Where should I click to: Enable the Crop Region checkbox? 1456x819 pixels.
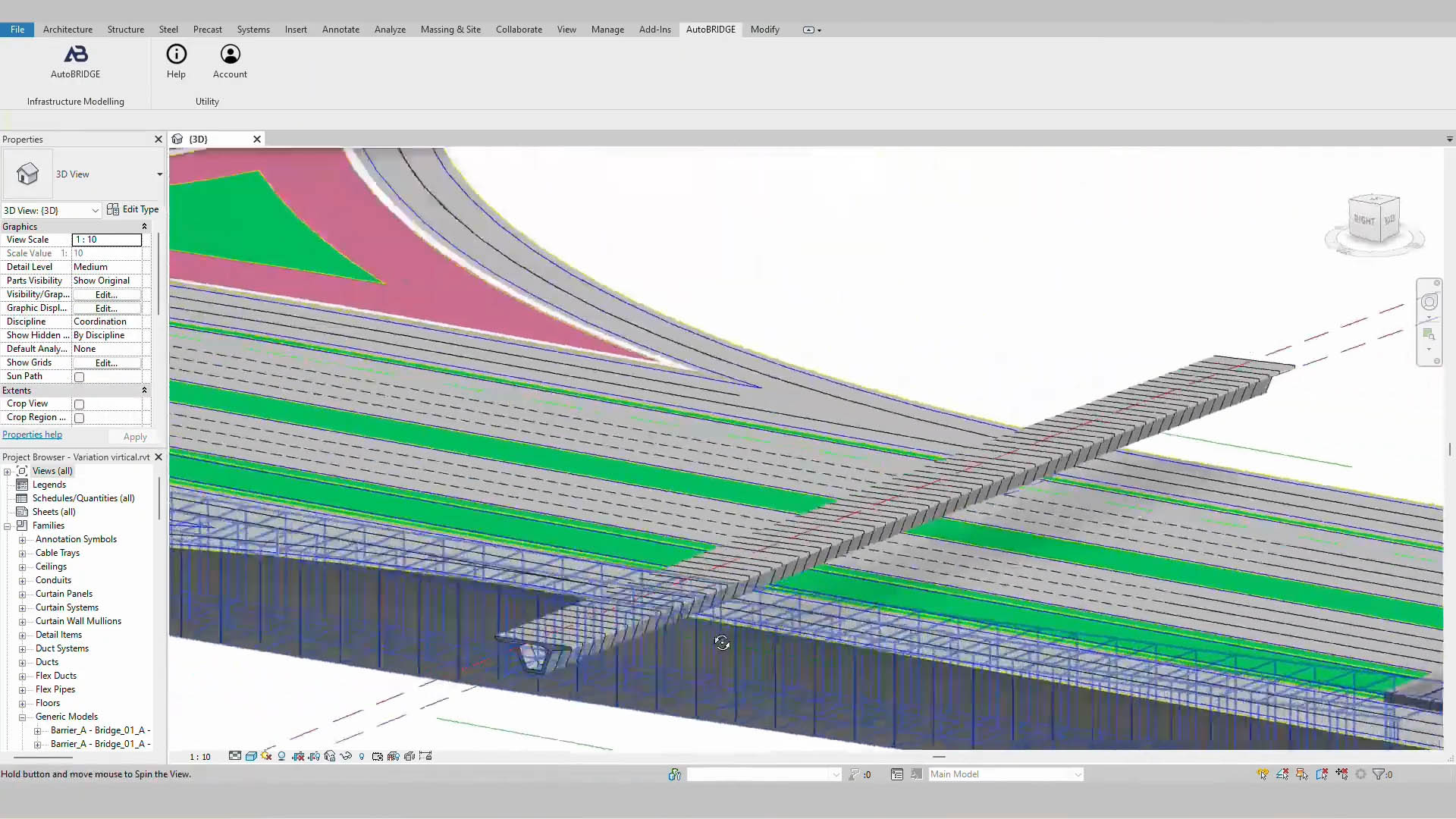click(x=79, y=418)
